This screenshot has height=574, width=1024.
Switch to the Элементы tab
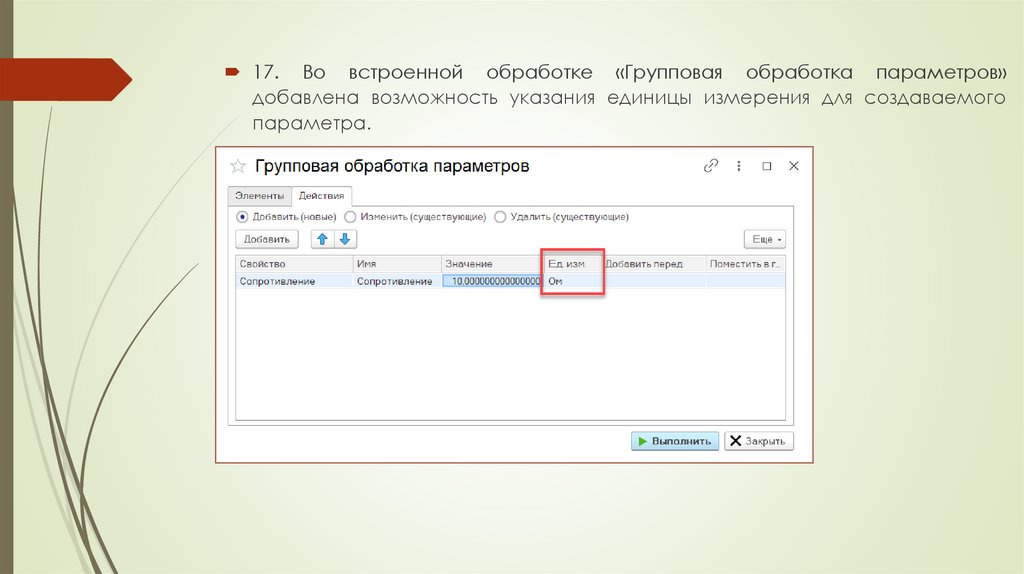[x=259, y=196]
